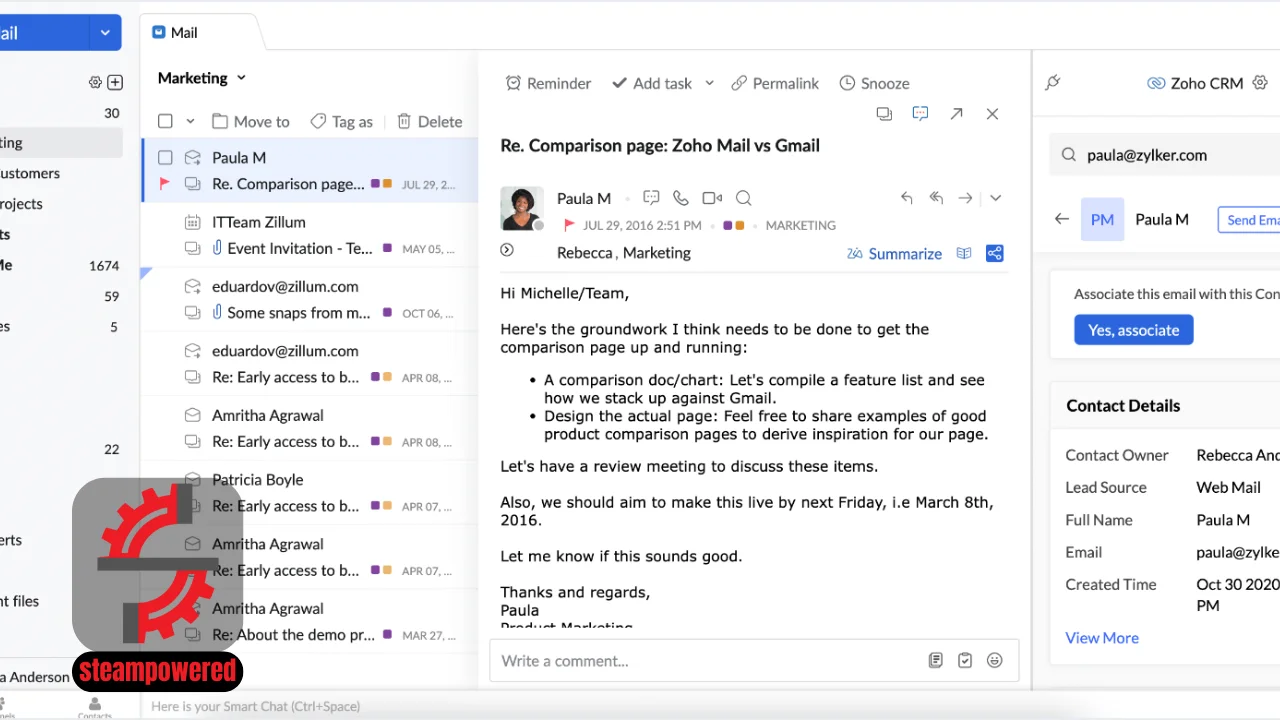Image resolution: width=1280 pixels, height=720 pixels.
Task: Click Smart Chat bar at bottom
Action: [255, 706]
